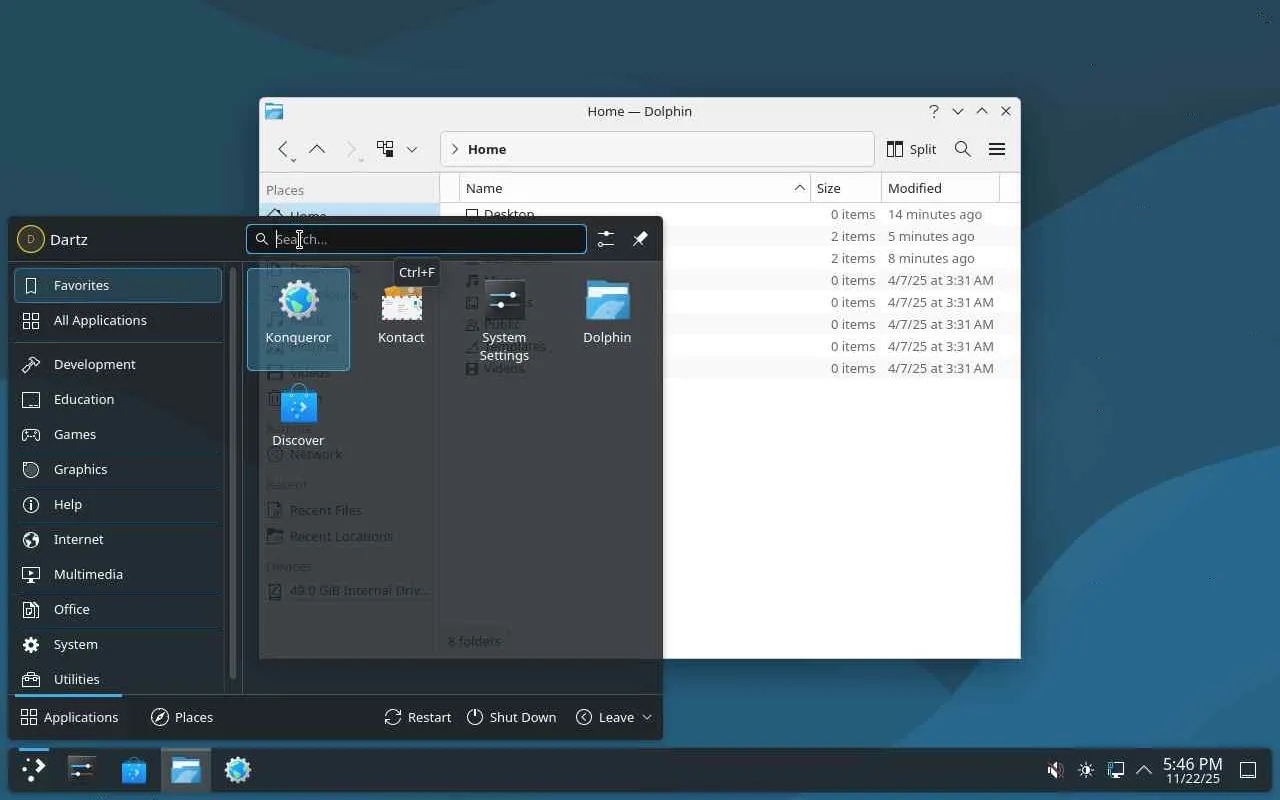Open launcher configure settings icon
This screenshot has height=800, width=1280.
point(606,239)
